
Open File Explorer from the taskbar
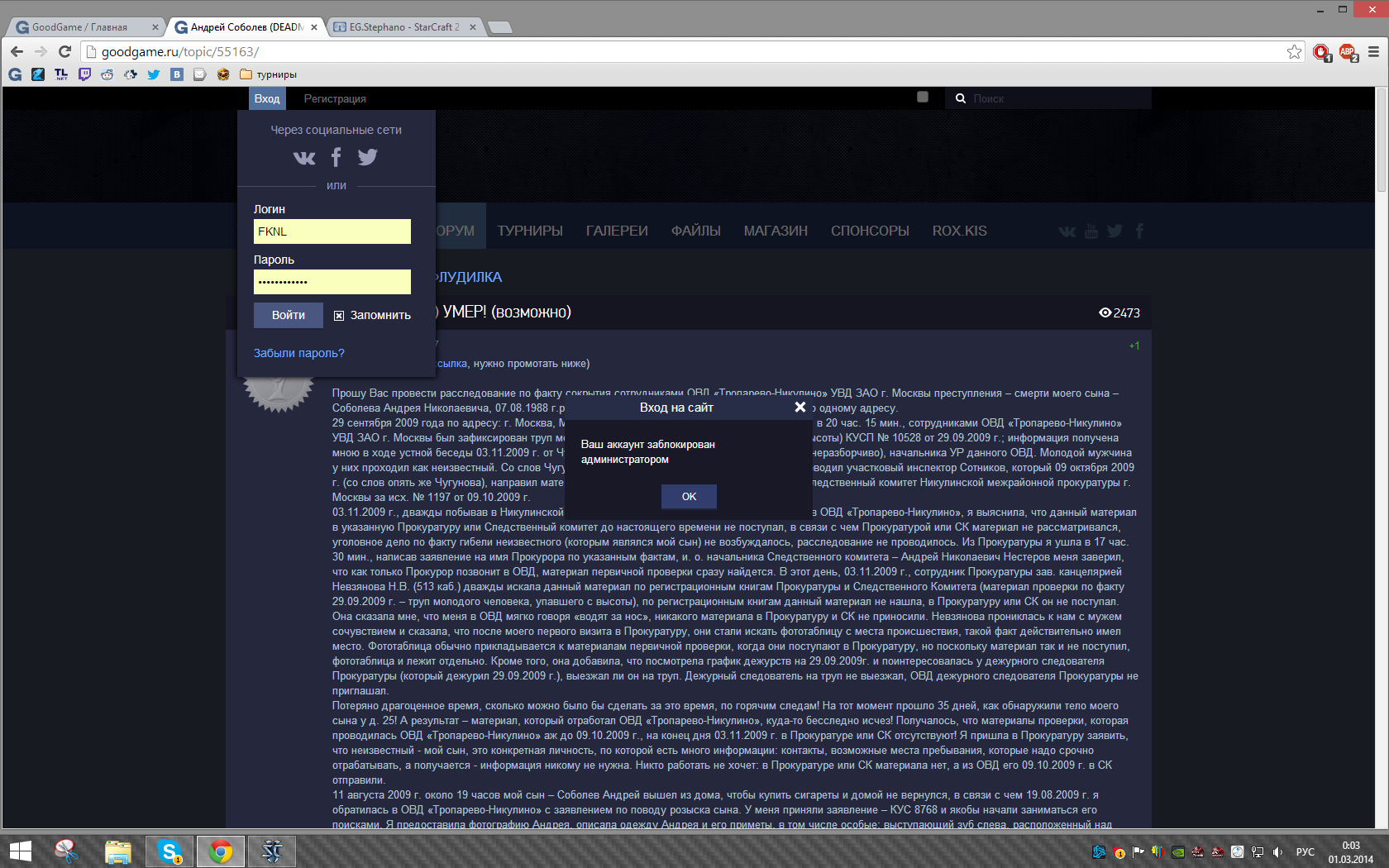click(x=118, y=851)
